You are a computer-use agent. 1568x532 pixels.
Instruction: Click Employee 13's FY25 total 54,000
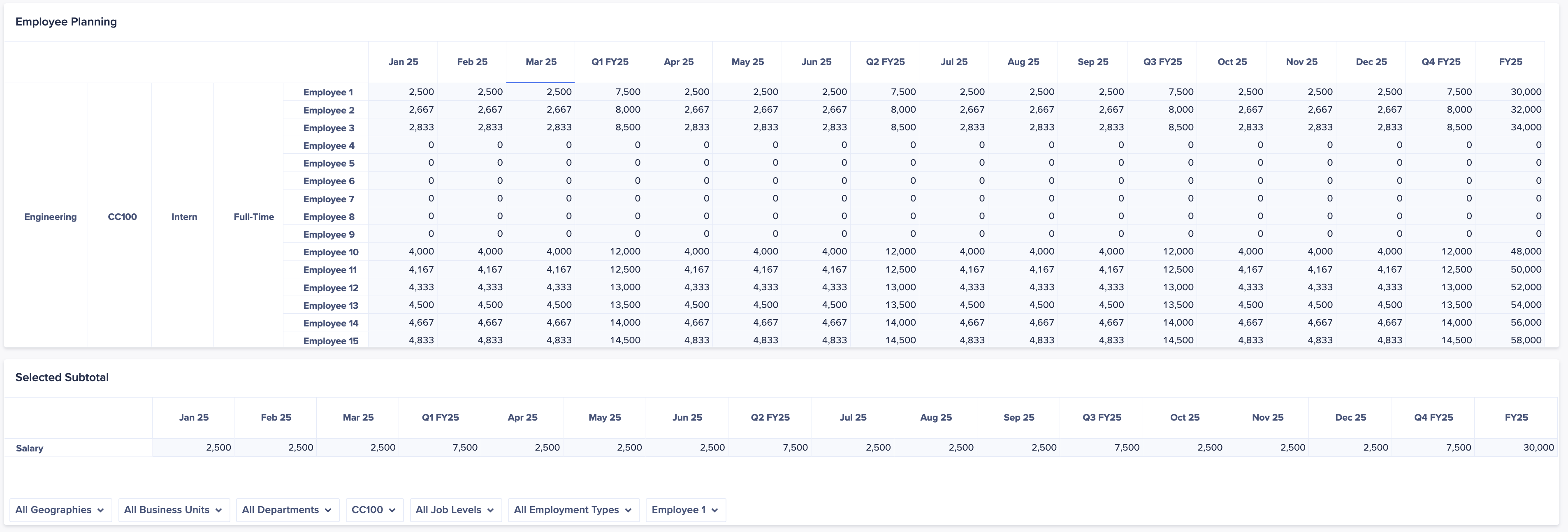(1525, 305)
